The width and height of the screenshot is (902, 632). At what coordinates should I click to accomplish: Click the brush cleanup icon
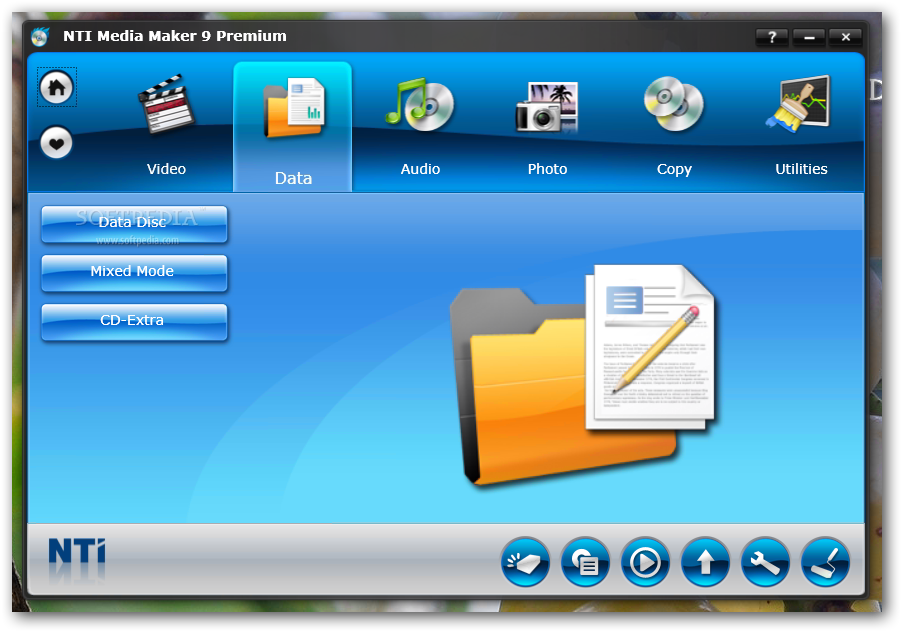point(825,562)
